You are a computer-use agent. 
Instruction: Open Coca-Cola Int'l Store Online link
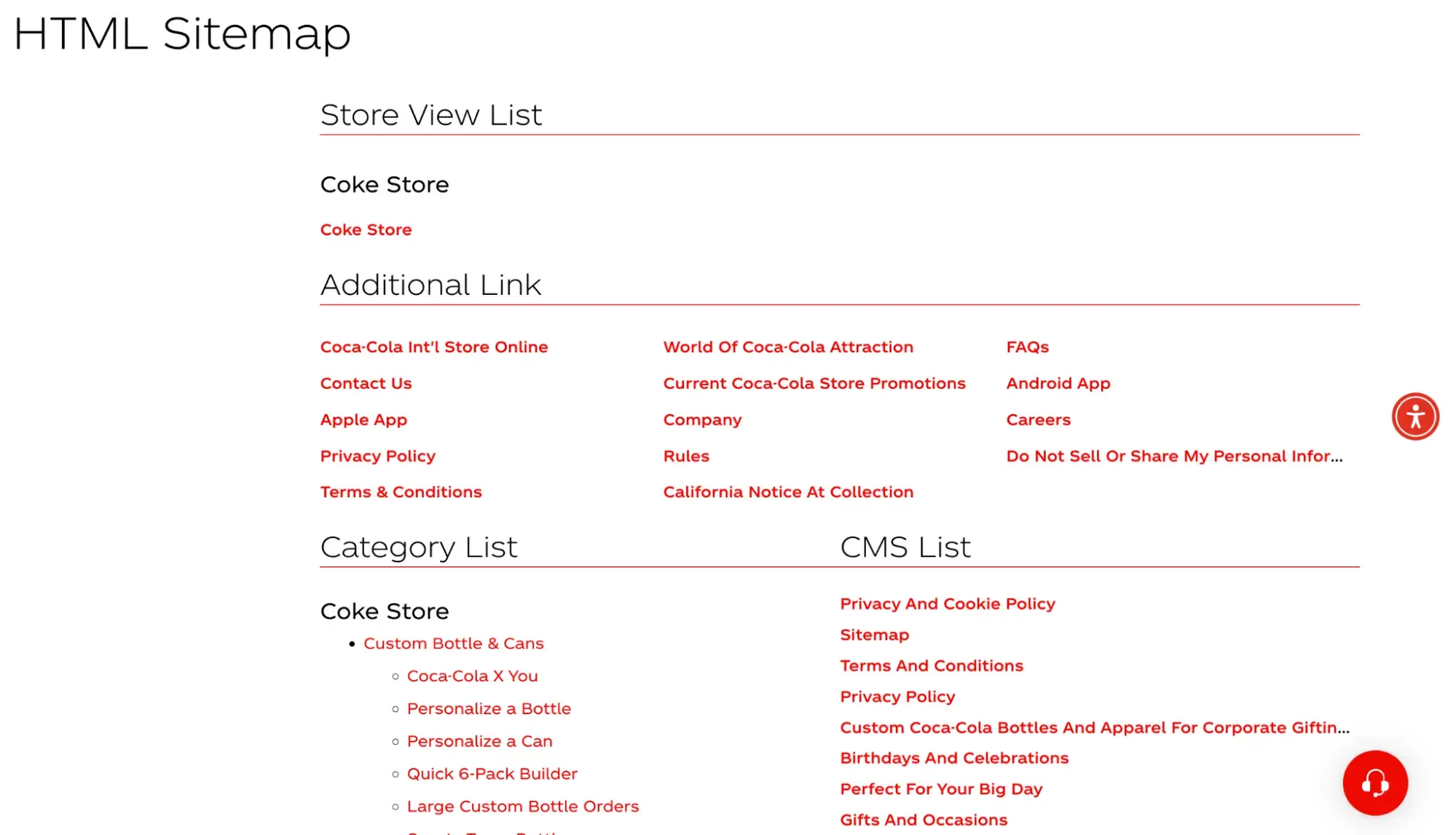pyautogui.click(x=433, y=347)
